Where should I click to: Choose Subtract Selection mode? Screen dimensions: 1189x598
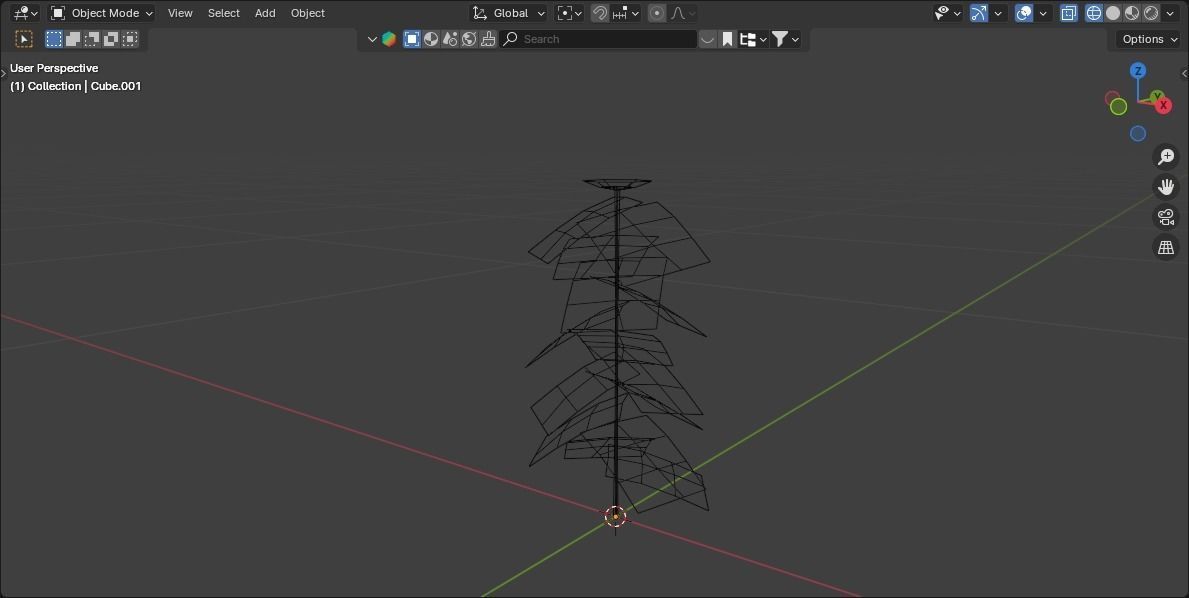(x=92, y=39)
